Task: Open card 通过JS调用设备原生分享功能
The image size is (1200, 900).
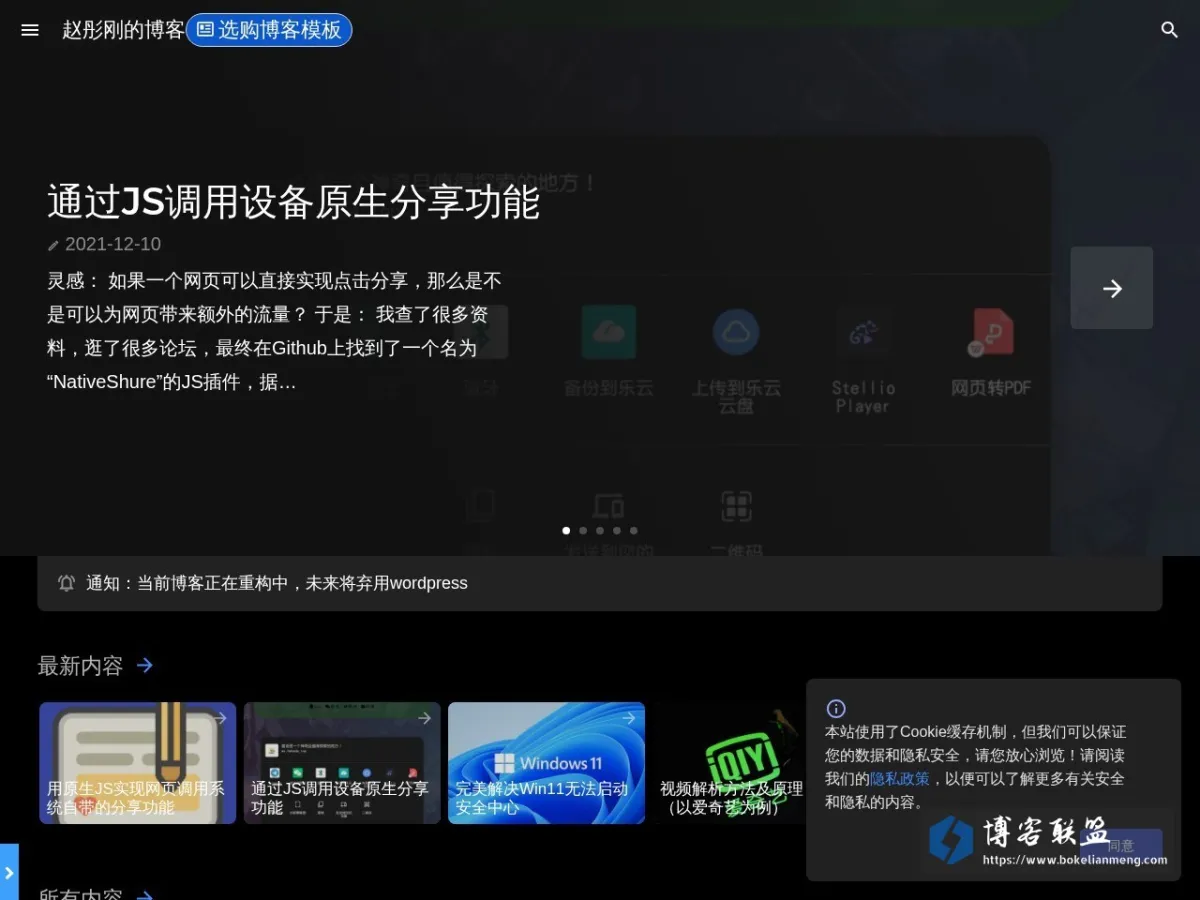Action: [x=342, y=763]
